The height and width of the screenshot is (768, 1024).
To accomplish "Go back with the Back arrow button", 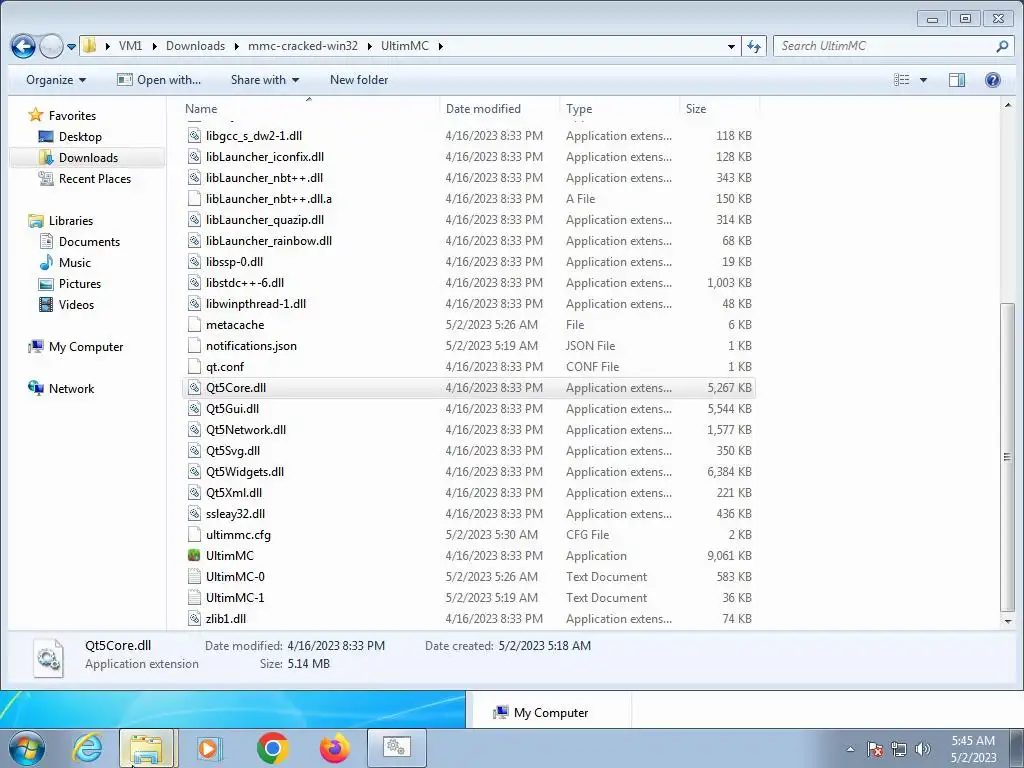I will [x=24, y=46].
